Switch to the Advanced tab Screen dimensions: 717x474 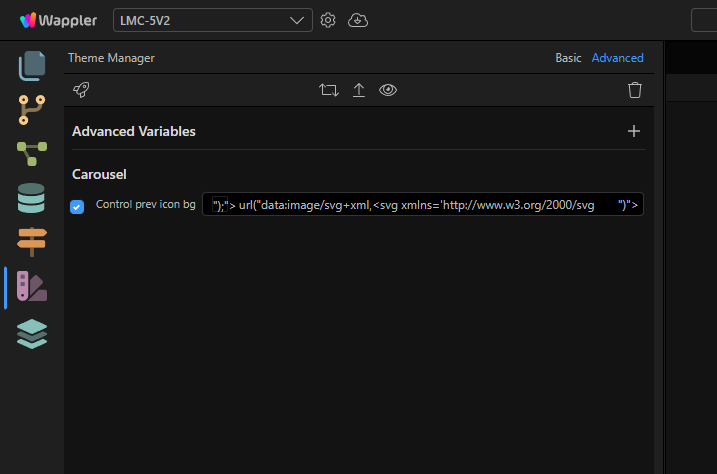click(x=617, y=58)
